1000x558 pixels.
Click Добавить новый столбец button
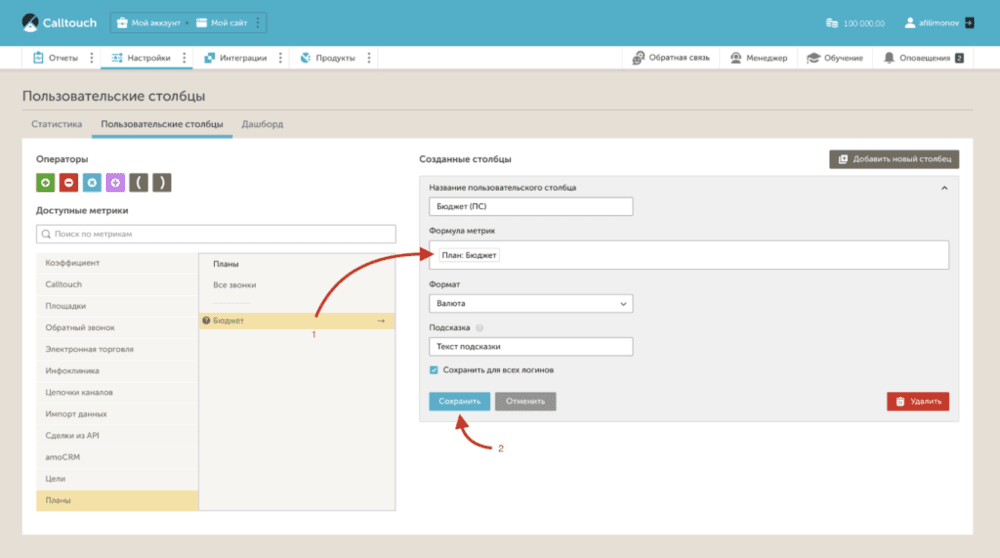click(x=894, y=159)
